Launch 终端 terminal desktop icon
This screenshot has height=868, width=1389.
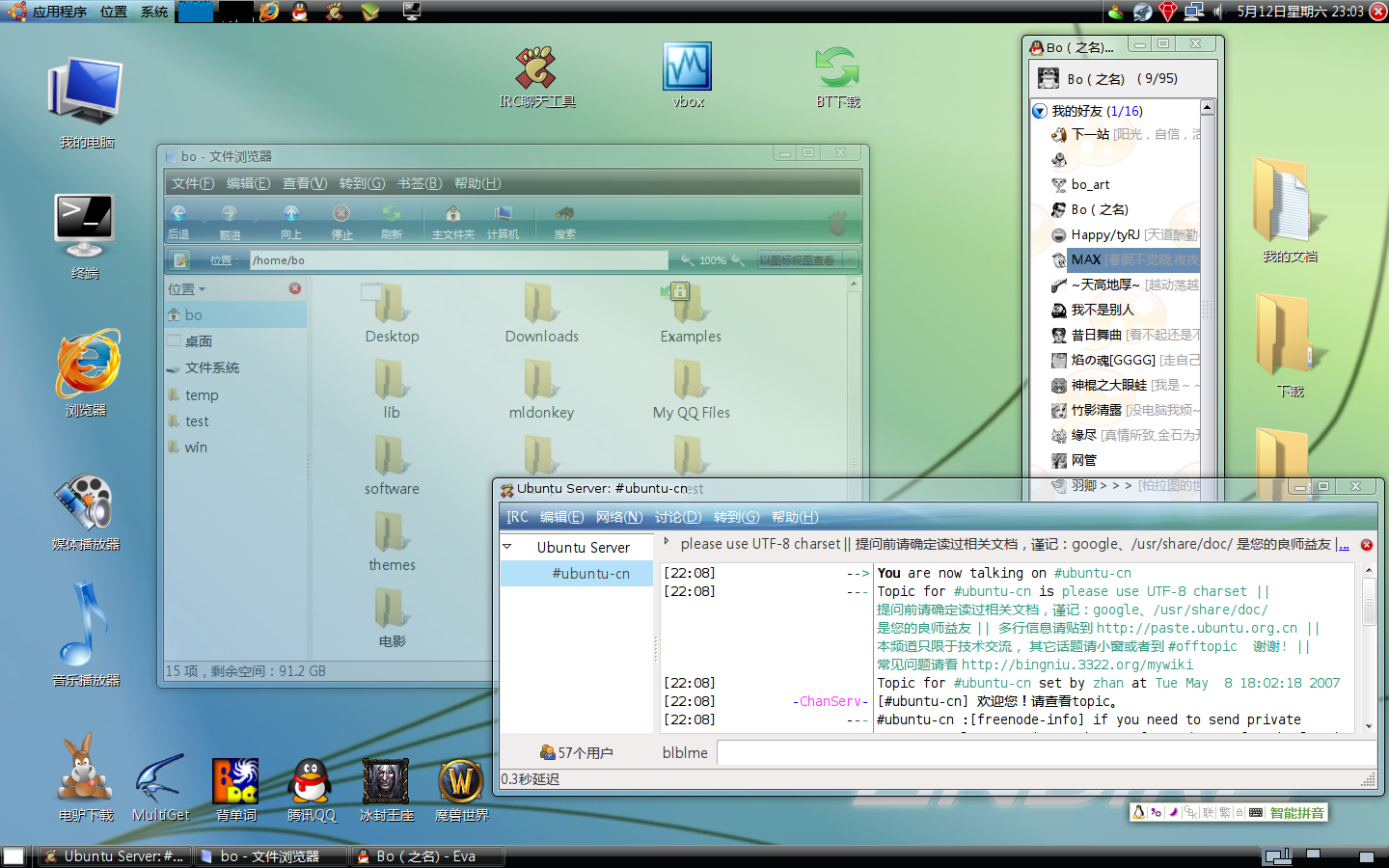(x=85, y=236)
